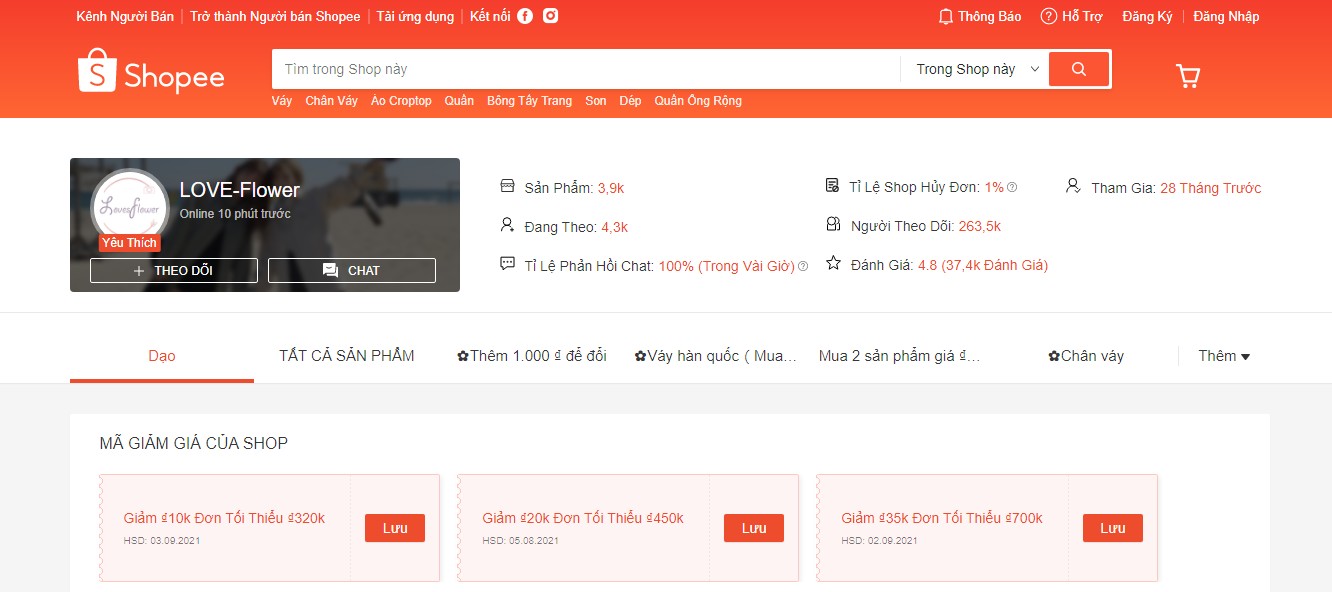1332x592 pixels.
Task: Click the Váy search suggestion
Action: (x=282, y=101)
